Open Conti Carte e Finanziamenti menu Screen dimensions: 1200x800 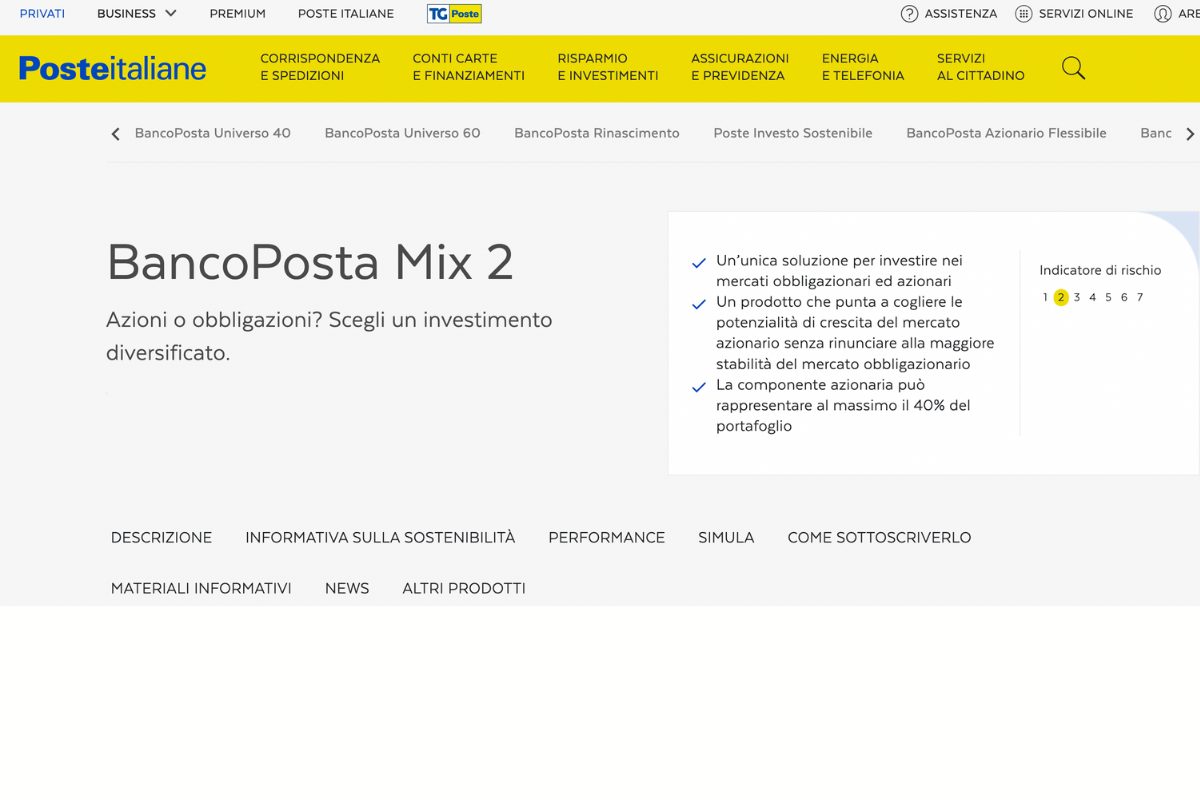(468, 67)
